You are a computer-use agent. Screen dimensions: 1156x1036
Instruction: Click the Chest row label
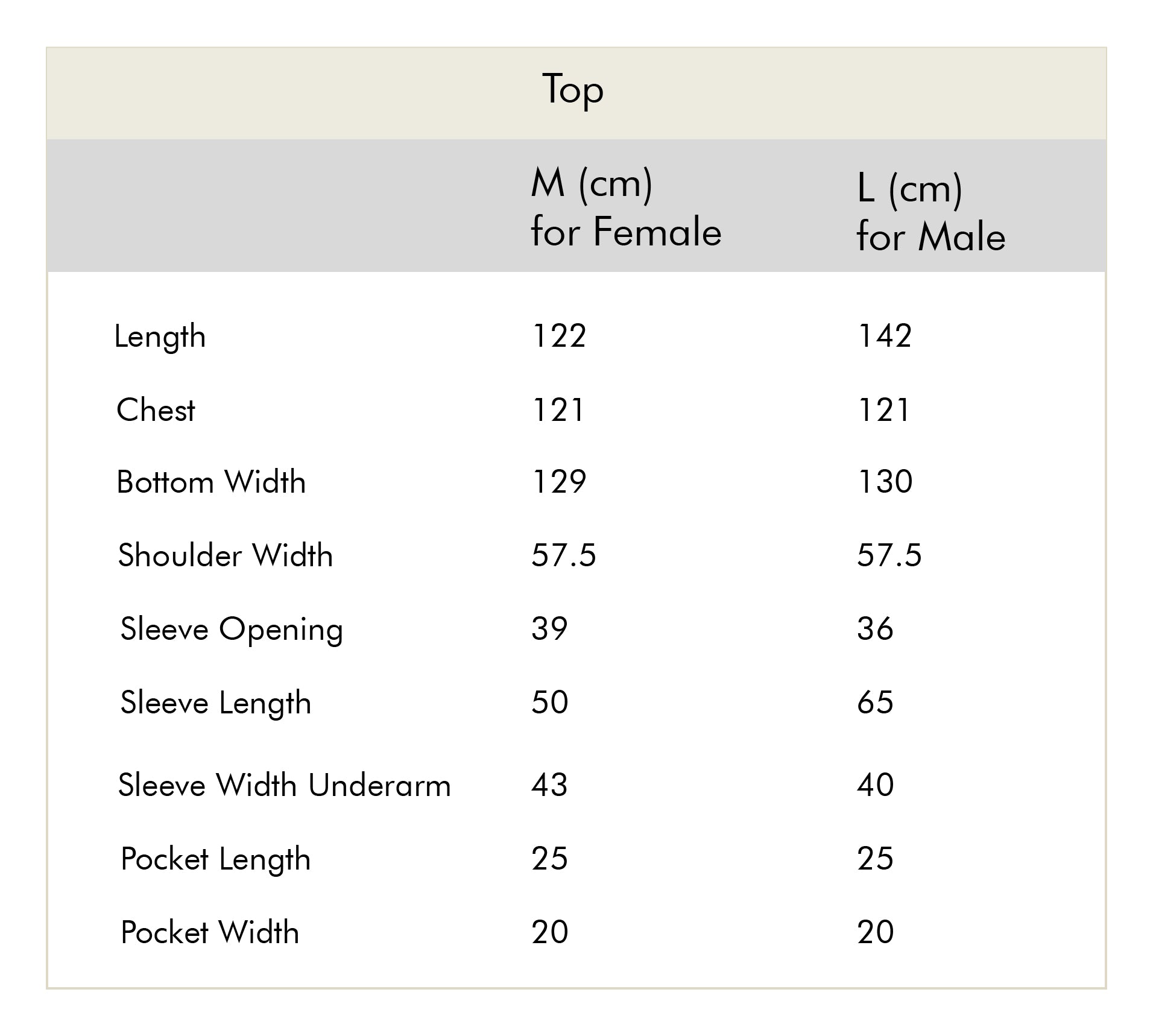click(x=156, y=410)
